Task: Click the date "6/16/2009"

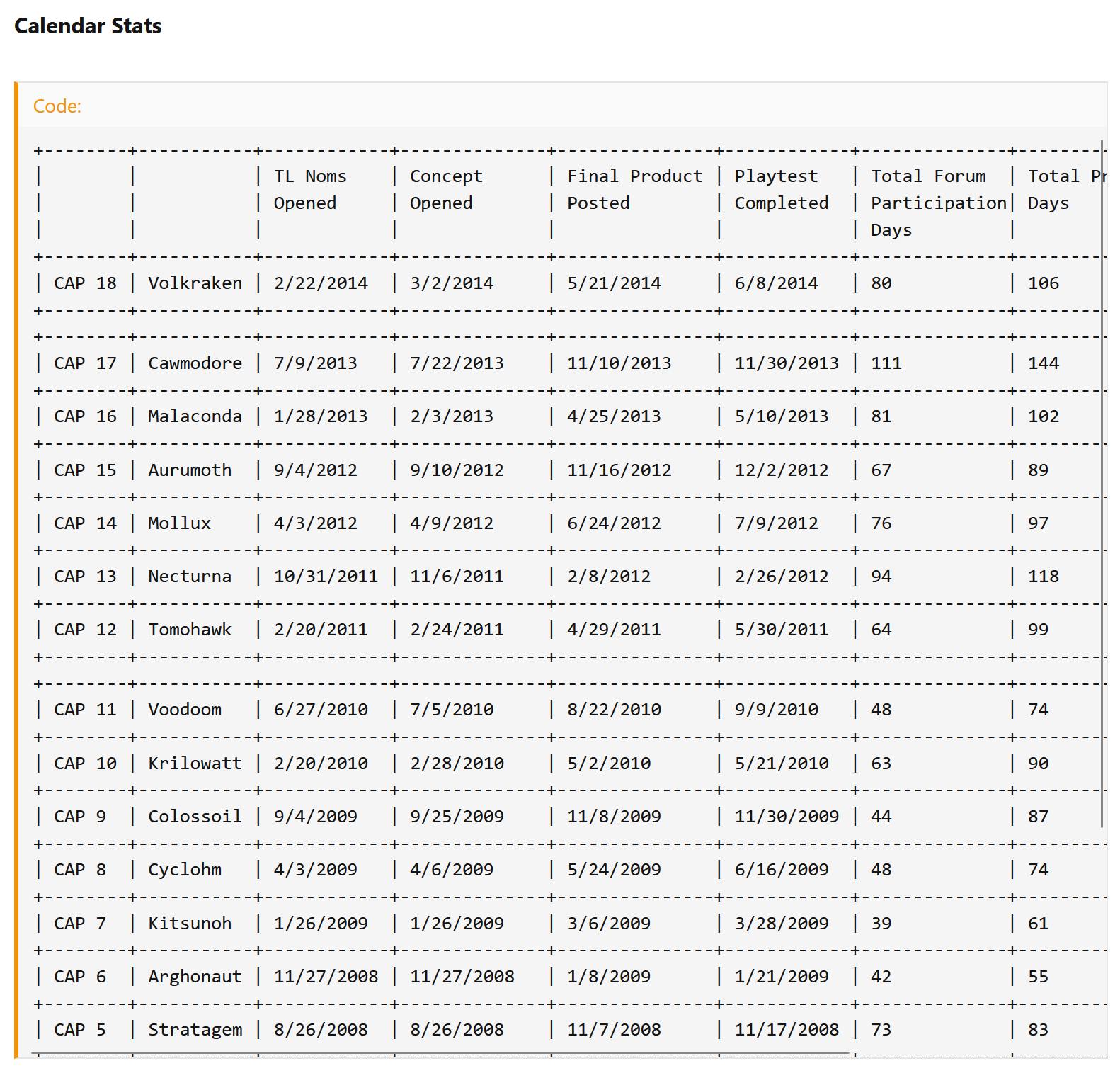Action: tap(781, 870)
